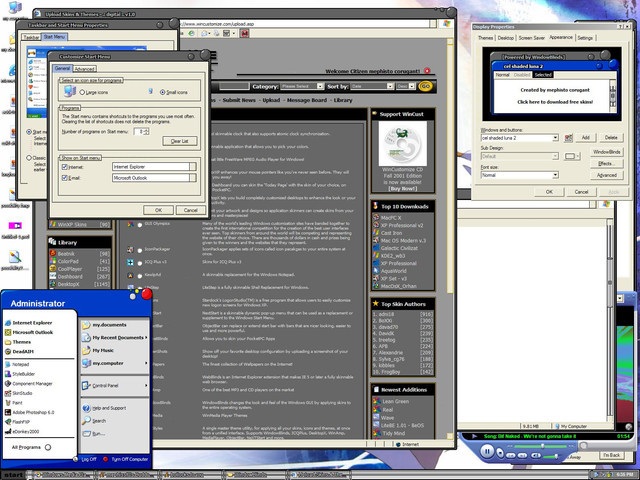Open the Screen Saver tab
This screenshot has height=480, width=640.
click(x=531, y=38)
